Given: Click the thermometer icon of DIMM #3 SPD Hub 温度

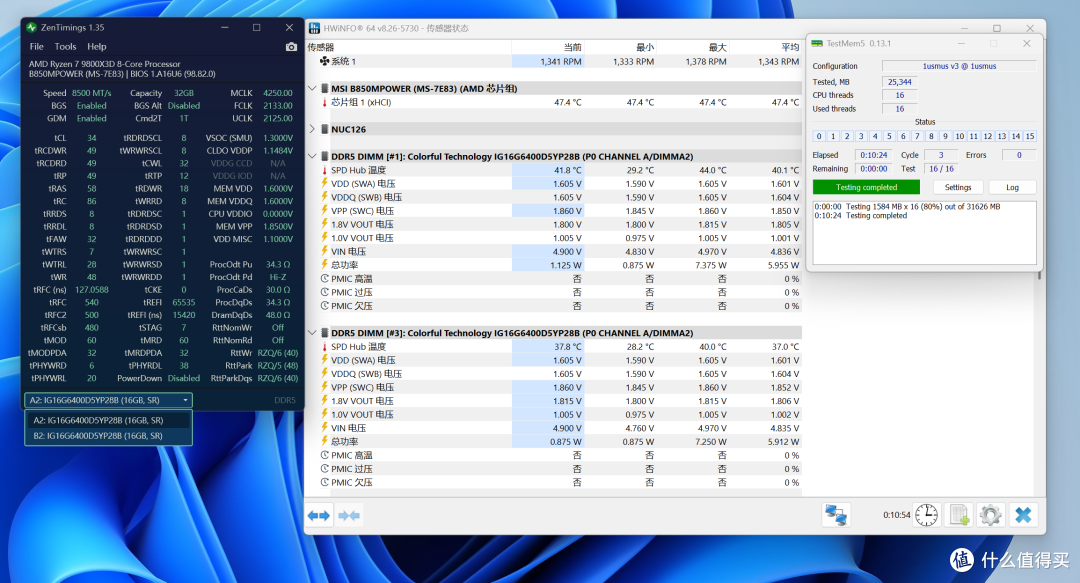Looking at the screenshot, I should [x=324, y=347].
